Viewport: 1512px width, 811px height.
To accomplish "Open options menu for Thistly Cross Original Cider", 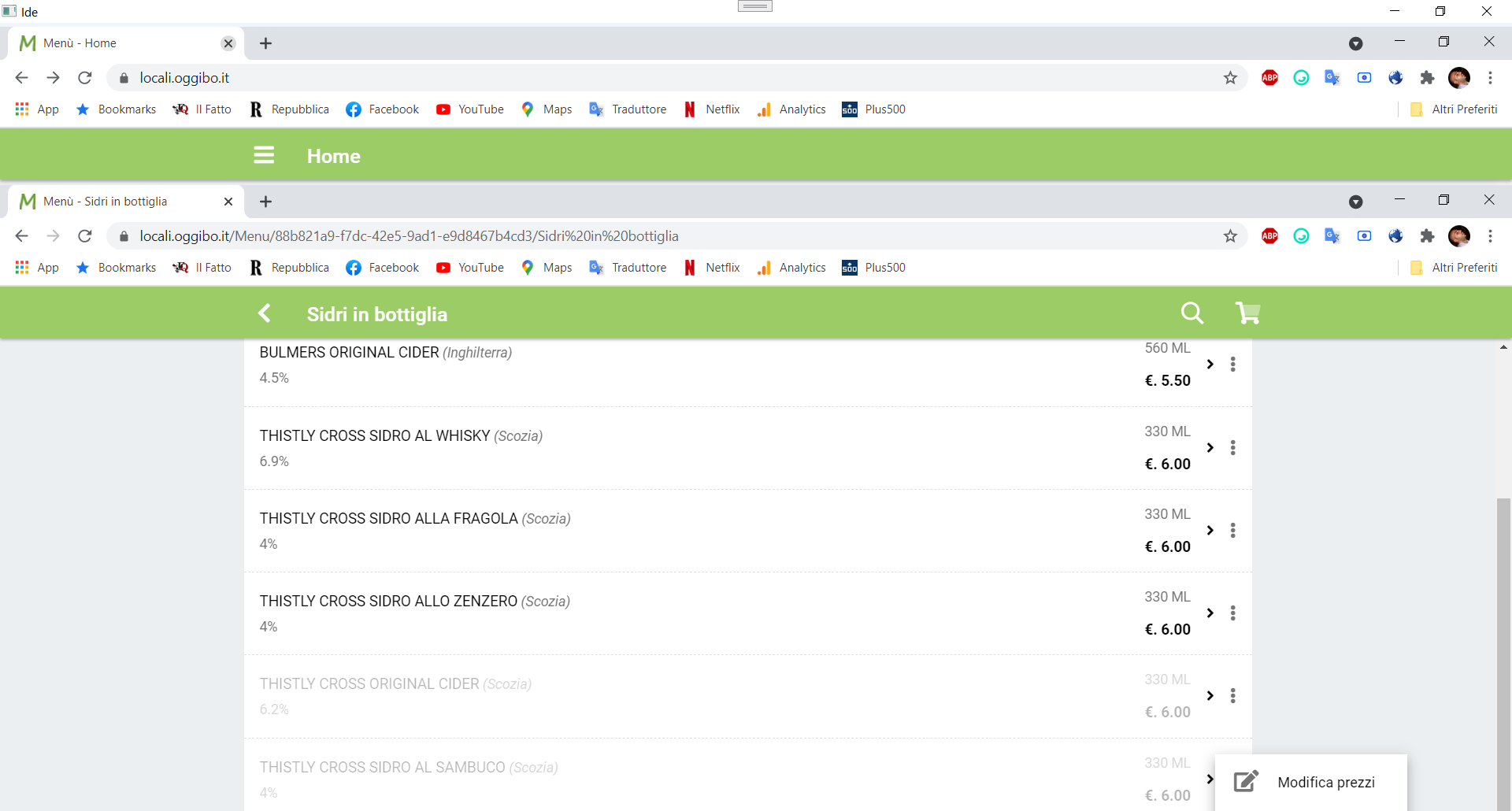I will tap(1233, 695).
